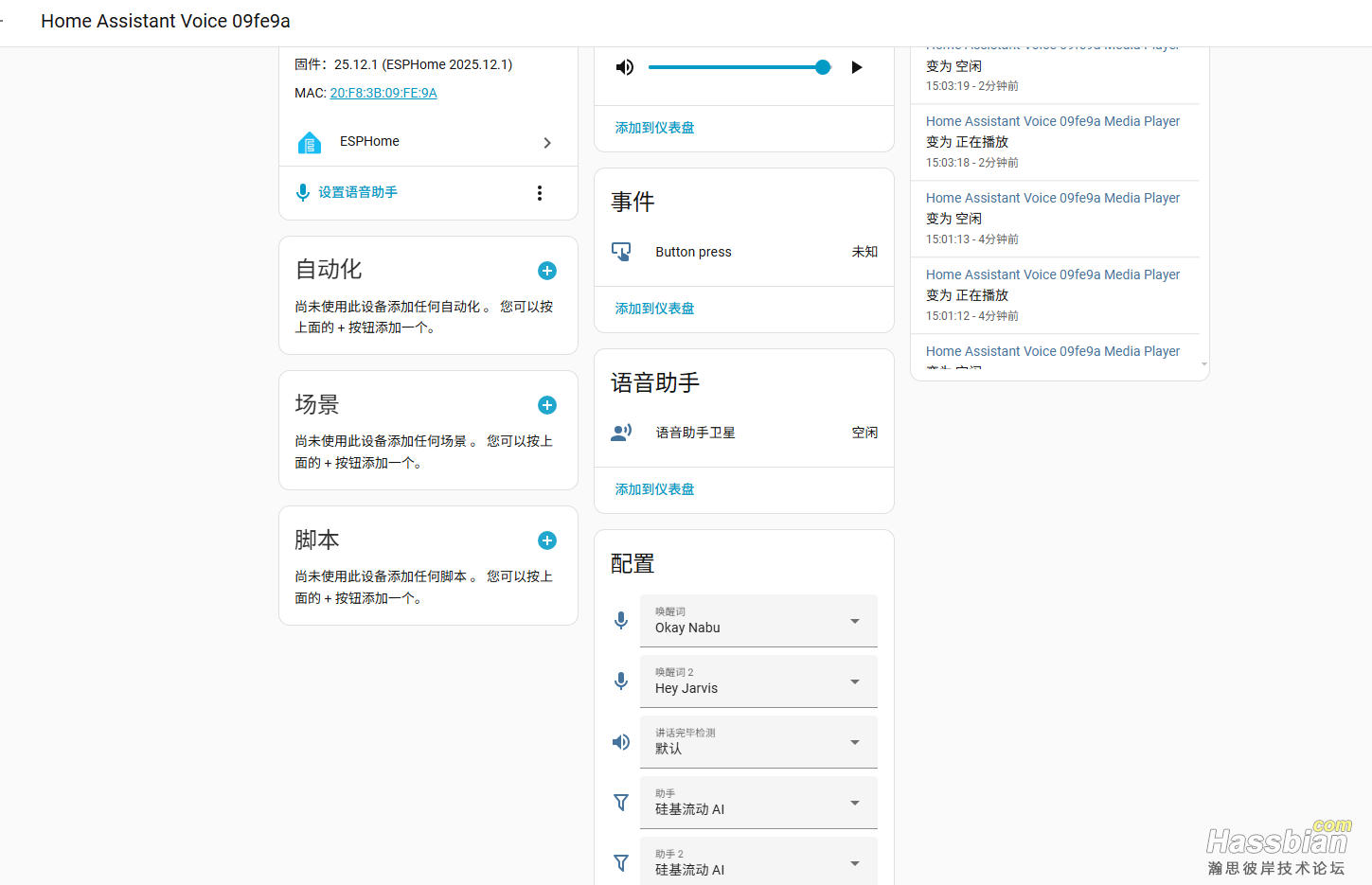
Task: Click the 语音助手卫星 satellite icon
Action: (x=621, y=433)
